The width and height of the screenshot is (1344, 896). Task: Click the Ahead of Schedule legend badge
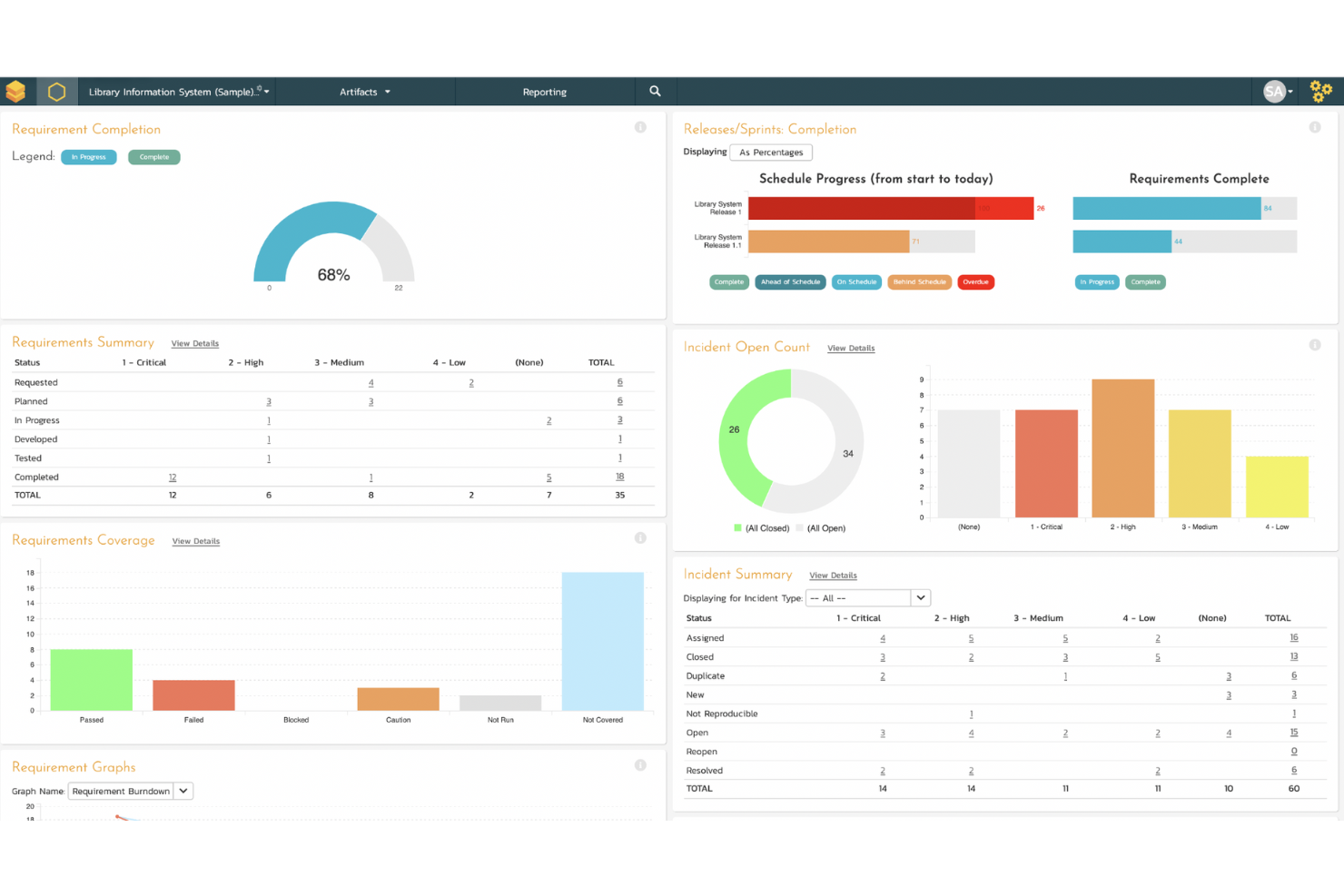790,282
